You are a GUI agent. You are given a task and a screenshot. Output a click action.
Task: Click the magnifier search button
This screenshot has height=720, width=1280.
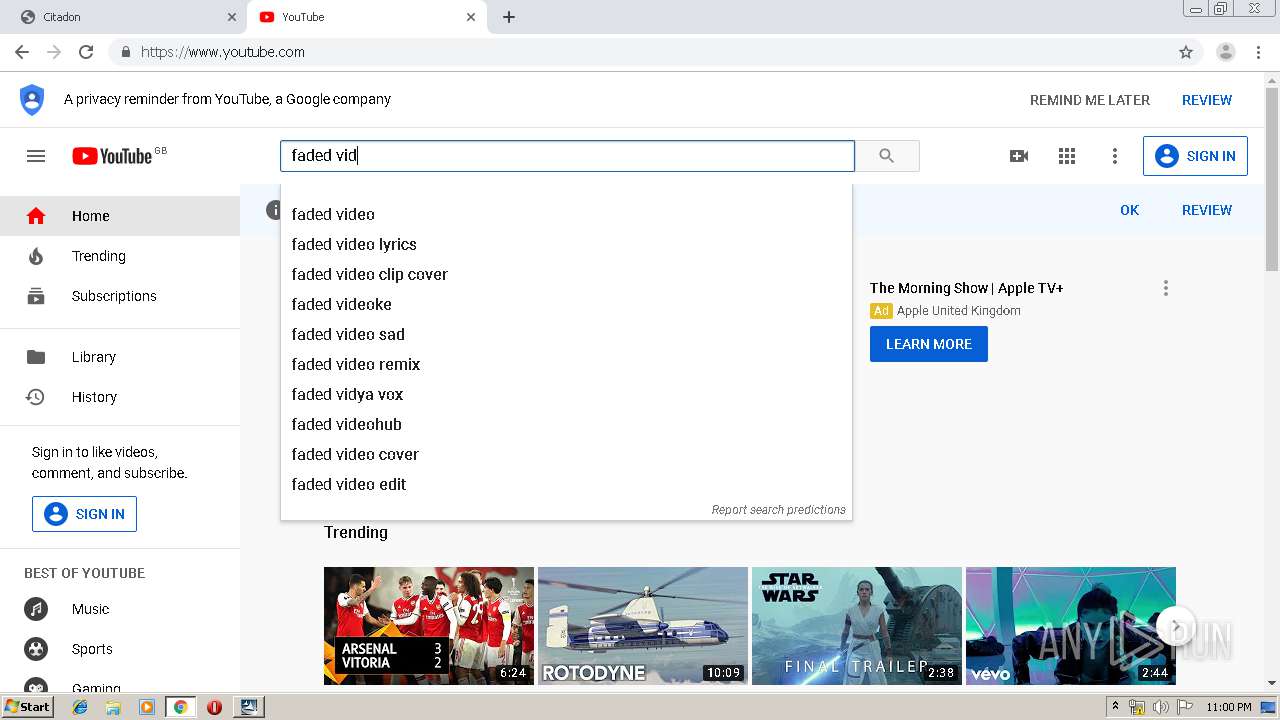pos(886,156)
